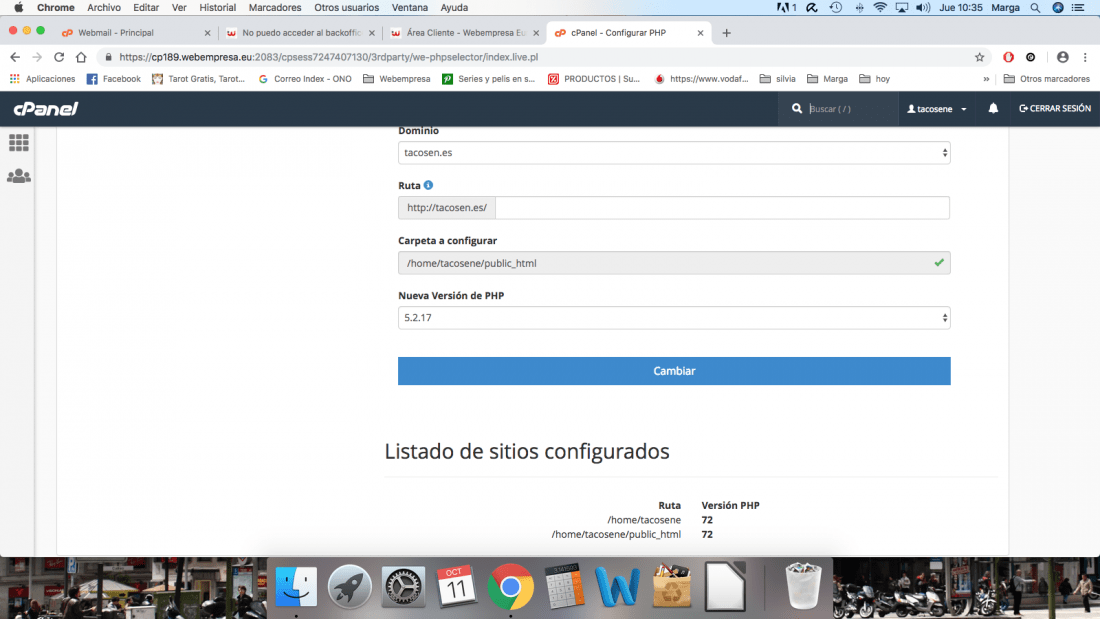Image resolution: width=1100 pixels, height=619 pixels.
Task: Open the Marga bookmarks folder
Action: point(827,79)
